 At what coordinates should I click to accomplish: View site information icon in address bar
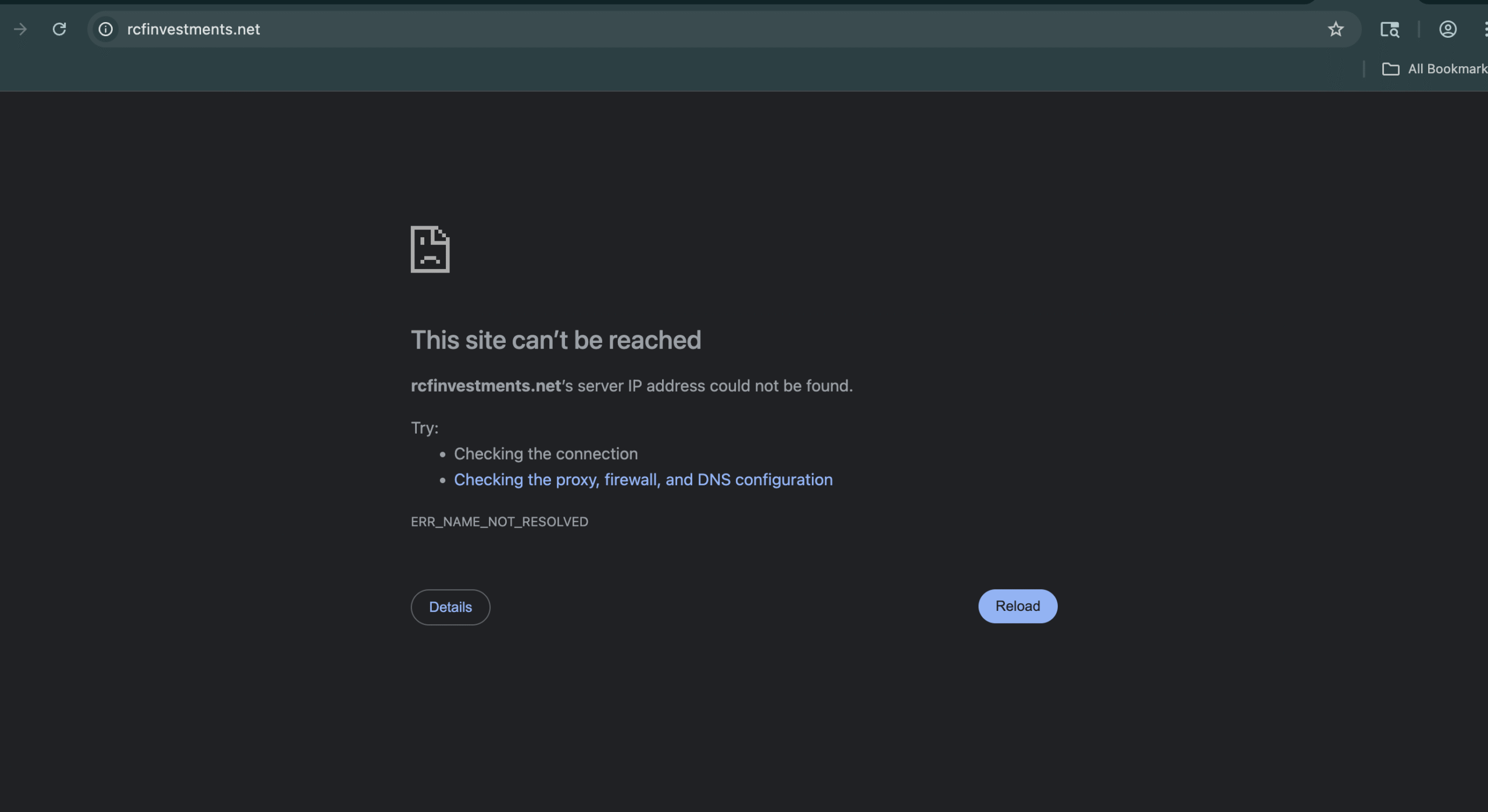tap(105, 29)
